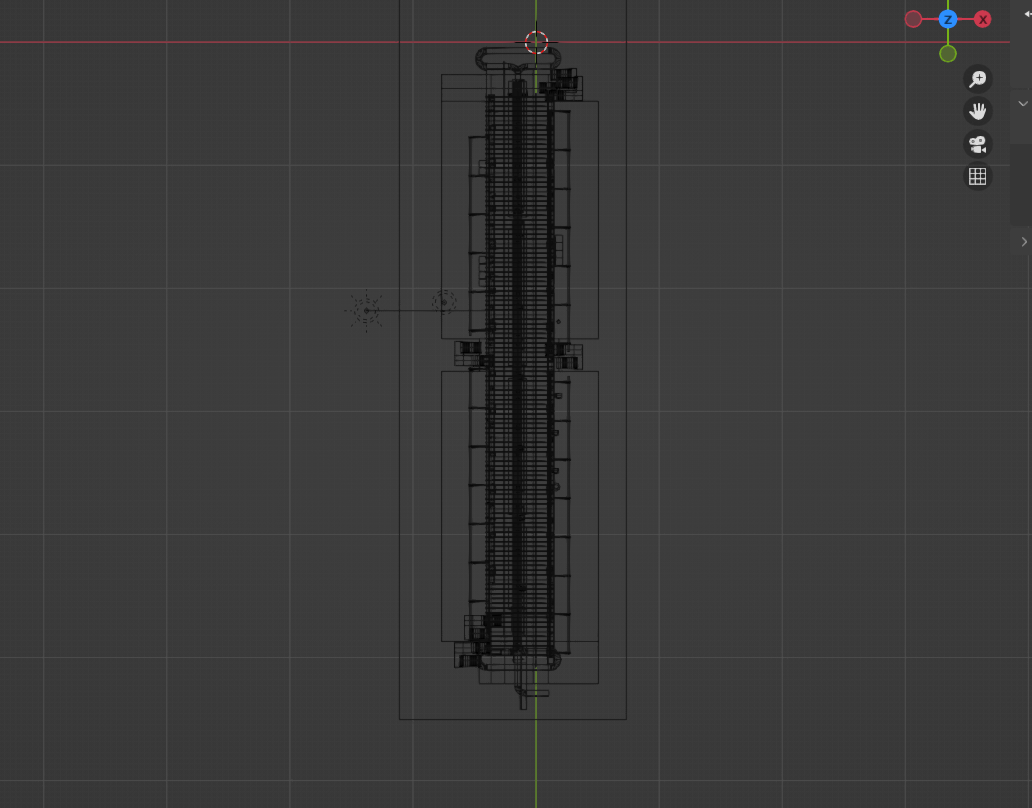Open the sidebar using the right-pointing chevron
The width and height of the screenshot is (1032, 808).
click(x=1024, y=242)
